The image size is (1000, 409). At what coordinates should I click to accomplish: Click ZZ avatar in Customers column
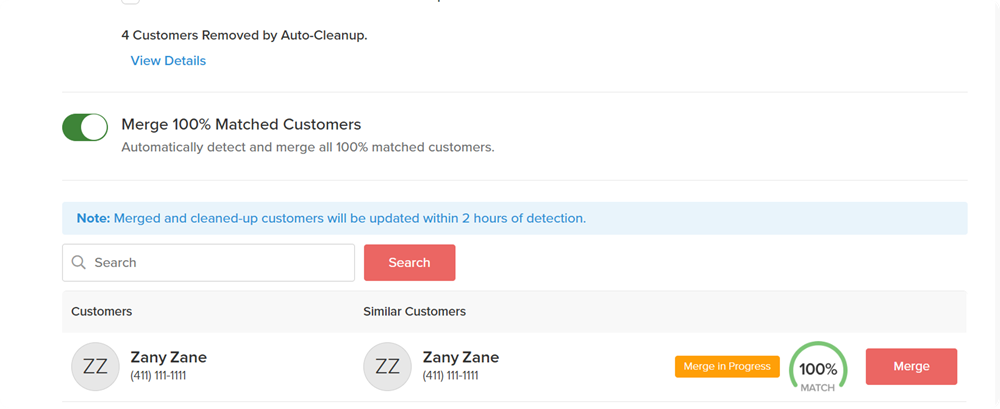95,366
